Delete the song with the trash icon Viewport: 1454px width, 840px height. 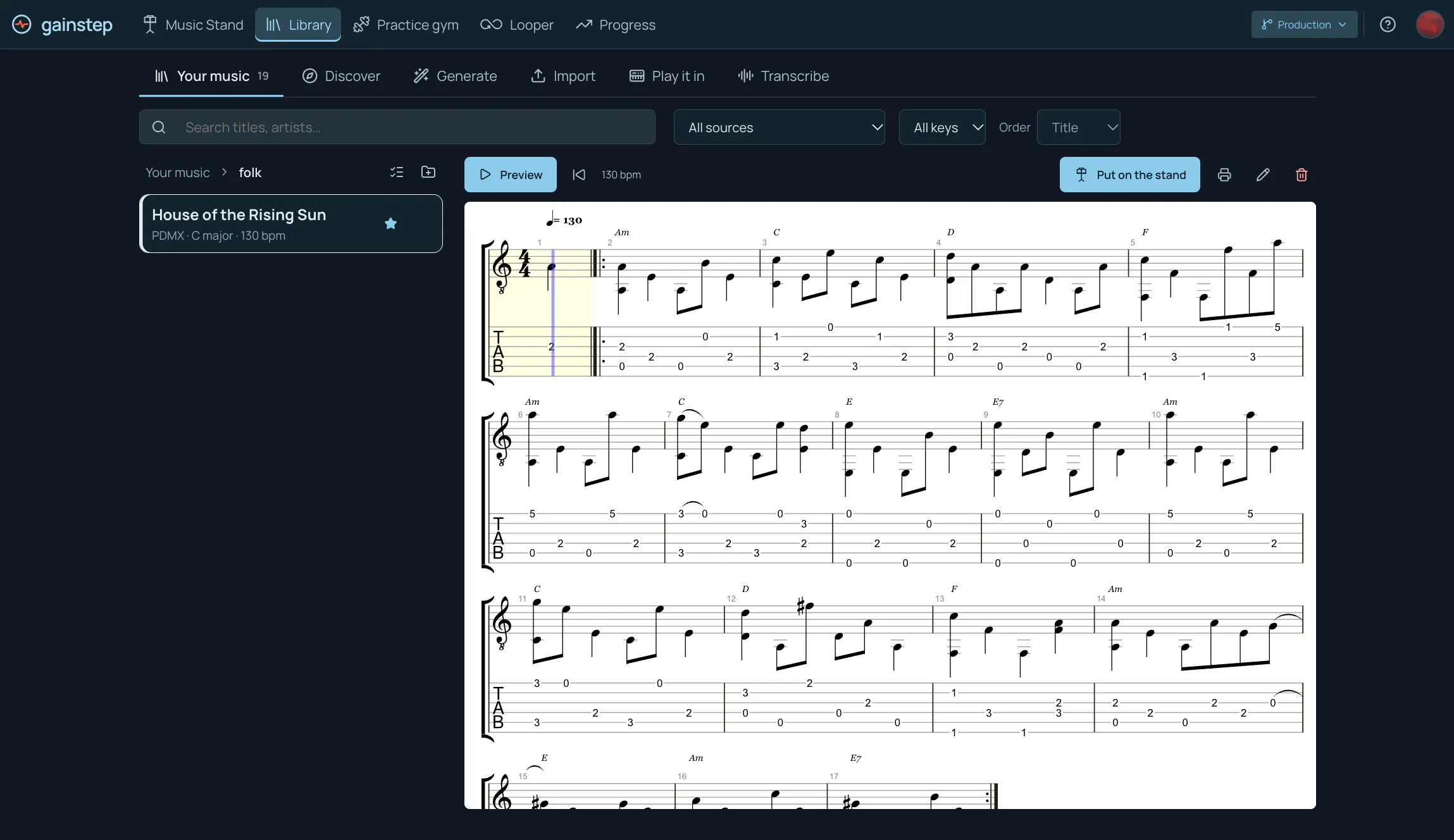tap(1302, 175)
